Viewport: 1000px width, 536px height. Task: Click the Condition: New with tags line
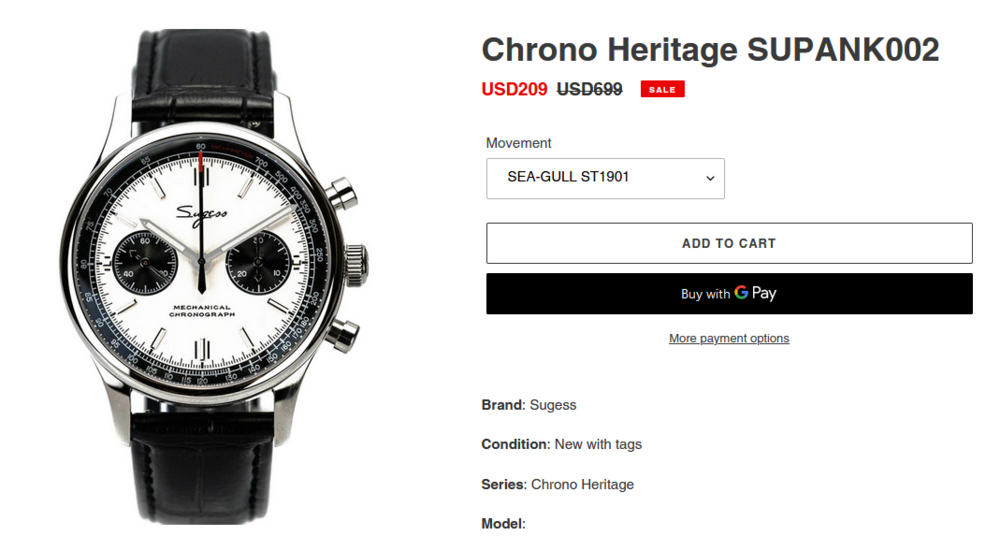coord(561,444)
